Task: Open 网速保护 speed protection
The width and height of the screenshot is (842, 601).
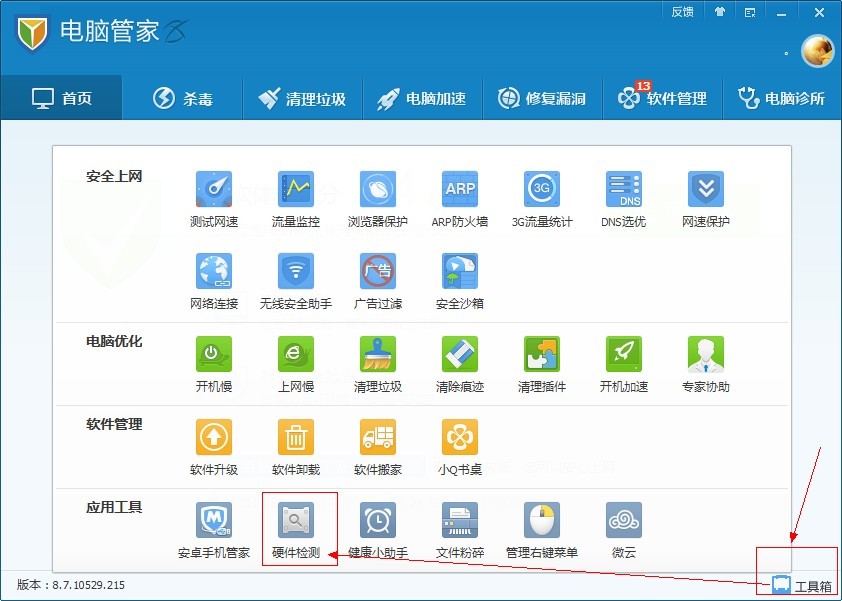Action: pyautogui.click(x=706, y=199)
